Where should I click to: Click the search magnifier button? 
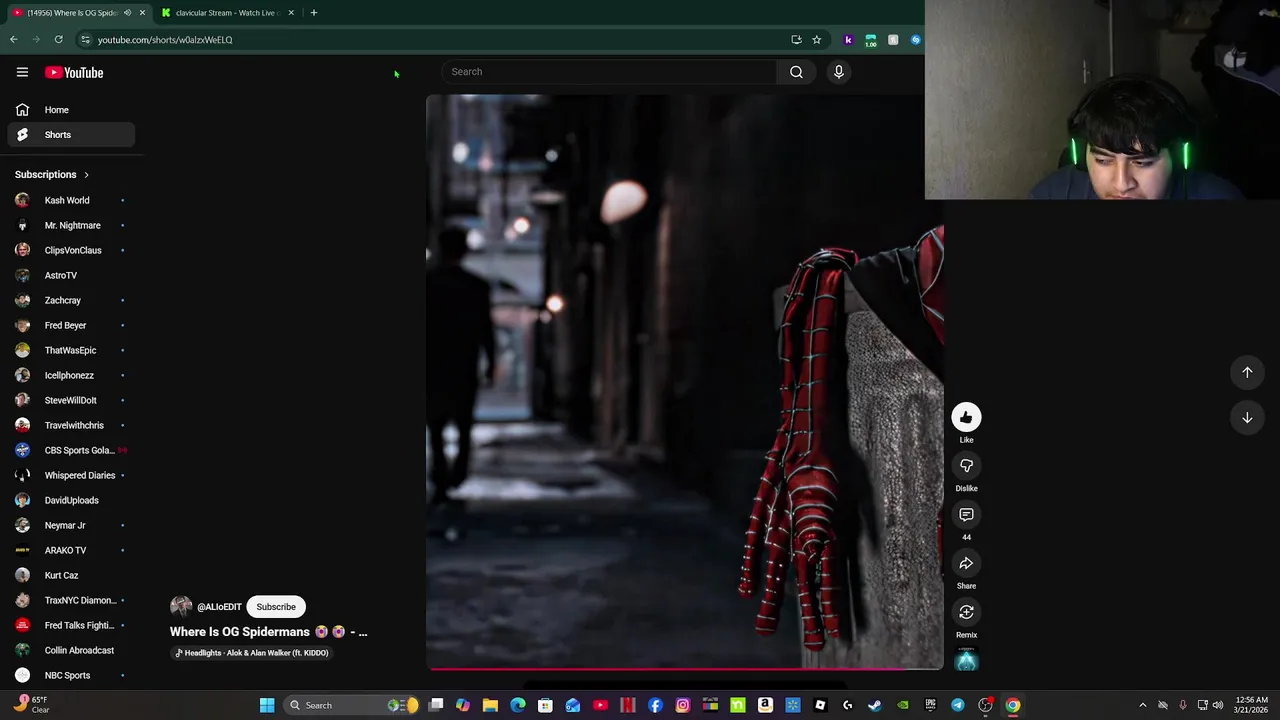[796, 72]
